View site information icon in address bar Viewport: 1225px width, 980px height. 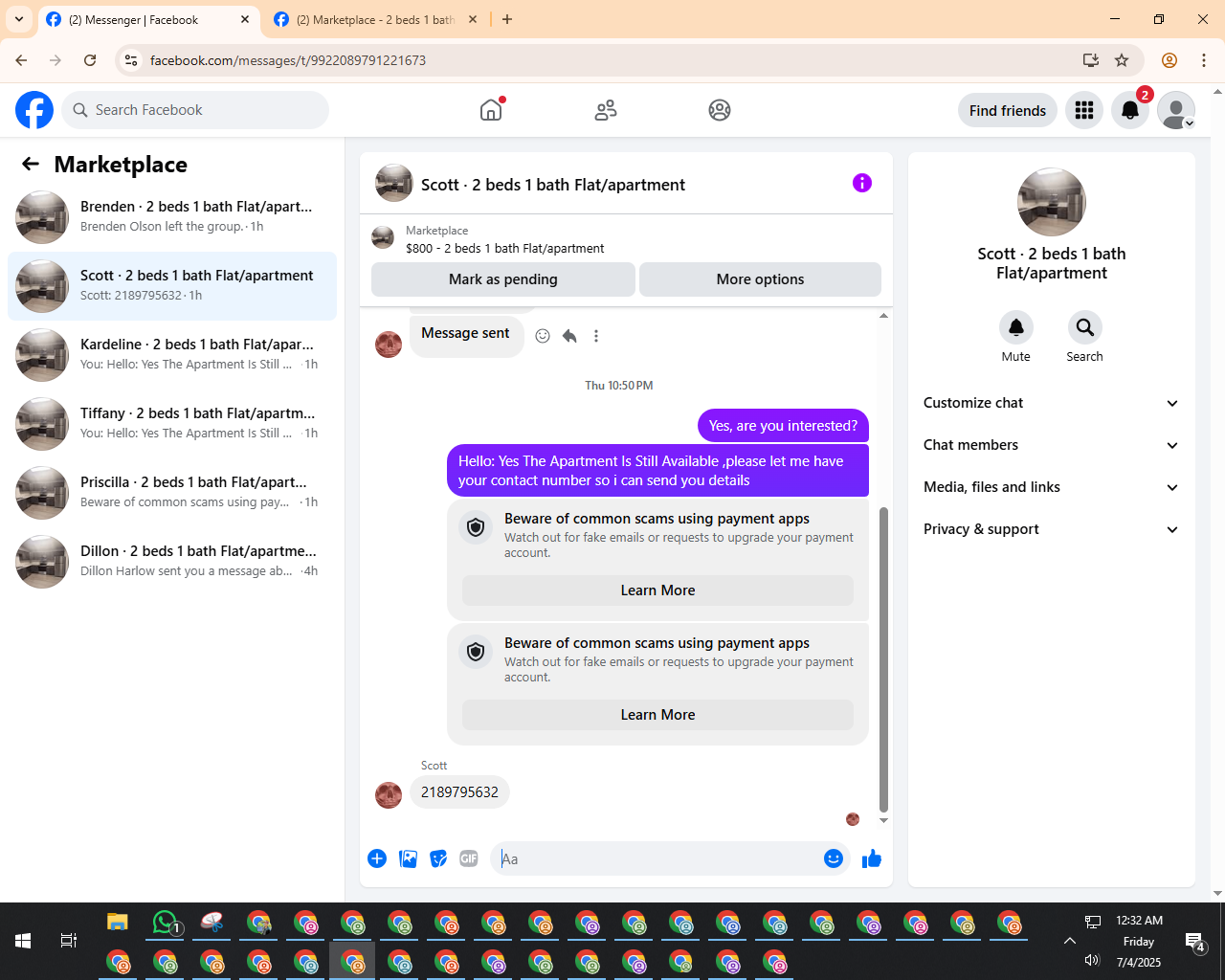coord(132,60)
